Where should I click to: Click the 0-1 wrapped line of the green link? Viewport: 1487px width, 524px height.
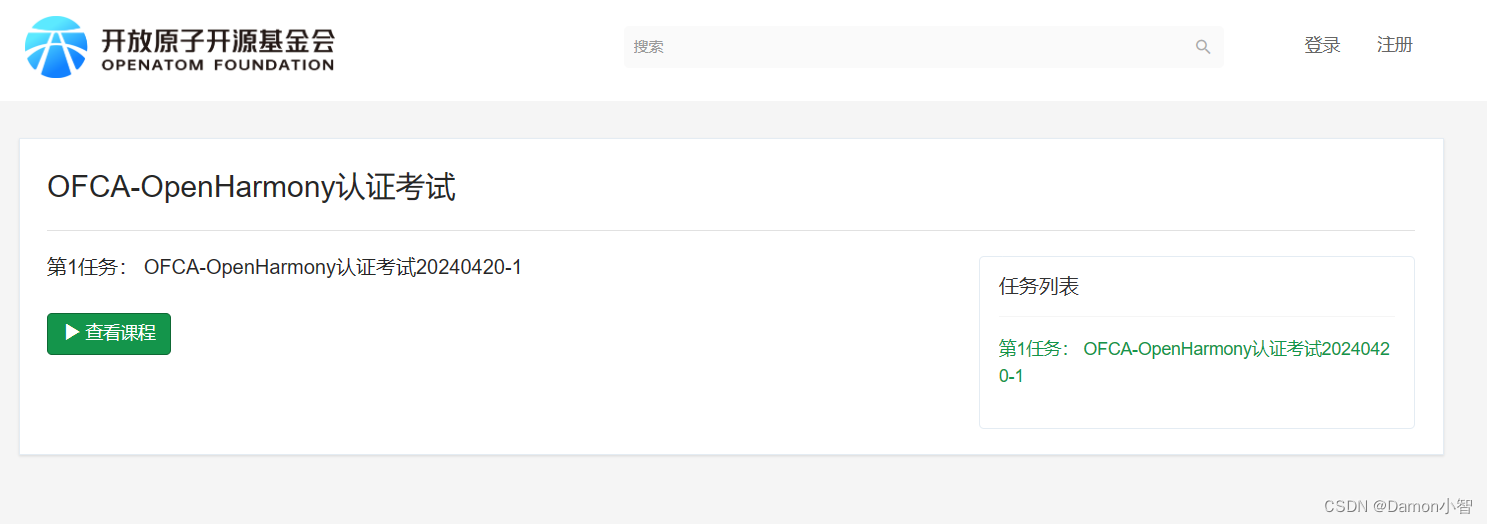[x=1011, y=377]
